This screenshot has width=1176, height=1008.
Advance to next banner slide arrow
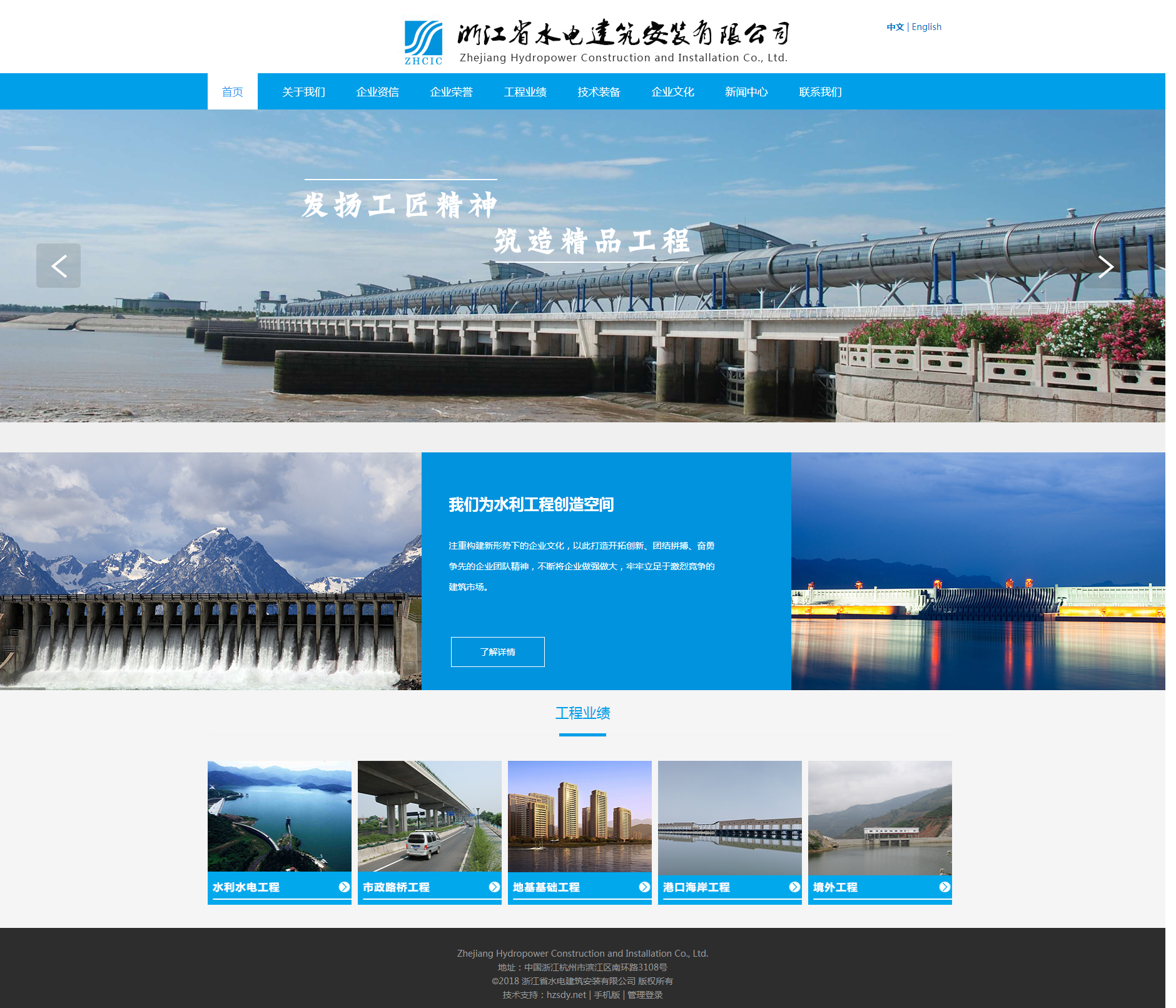pyautogui.click(x=1105, y=267)
